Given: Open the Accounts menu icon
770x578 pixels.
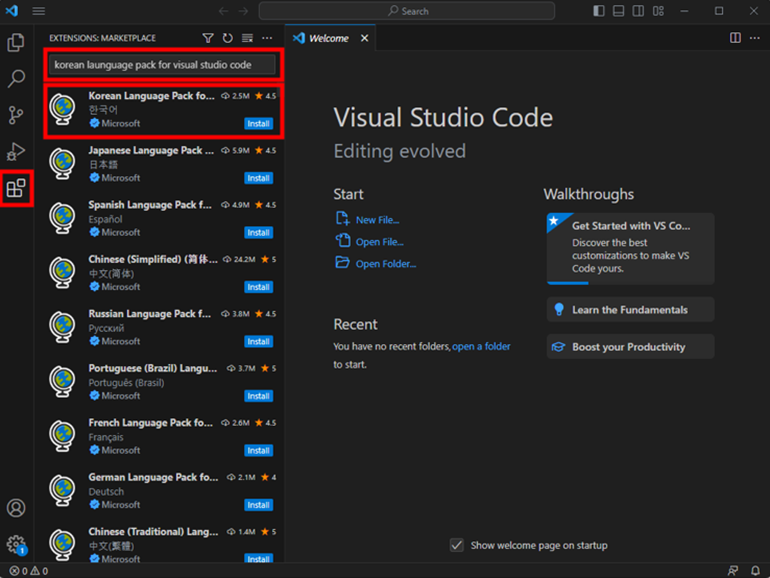Looking at the screenshot, I should (x=16, y=508).
